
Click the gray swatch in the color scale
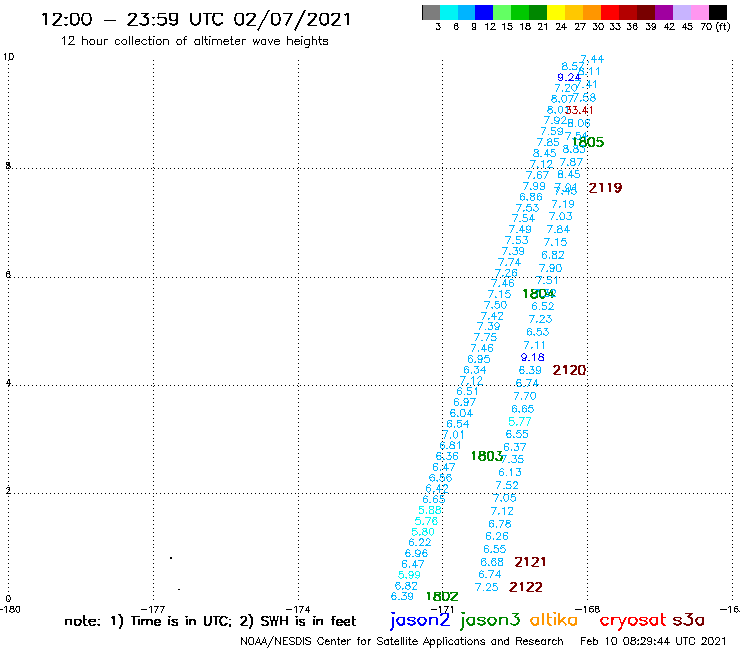[x=431, y=12]
